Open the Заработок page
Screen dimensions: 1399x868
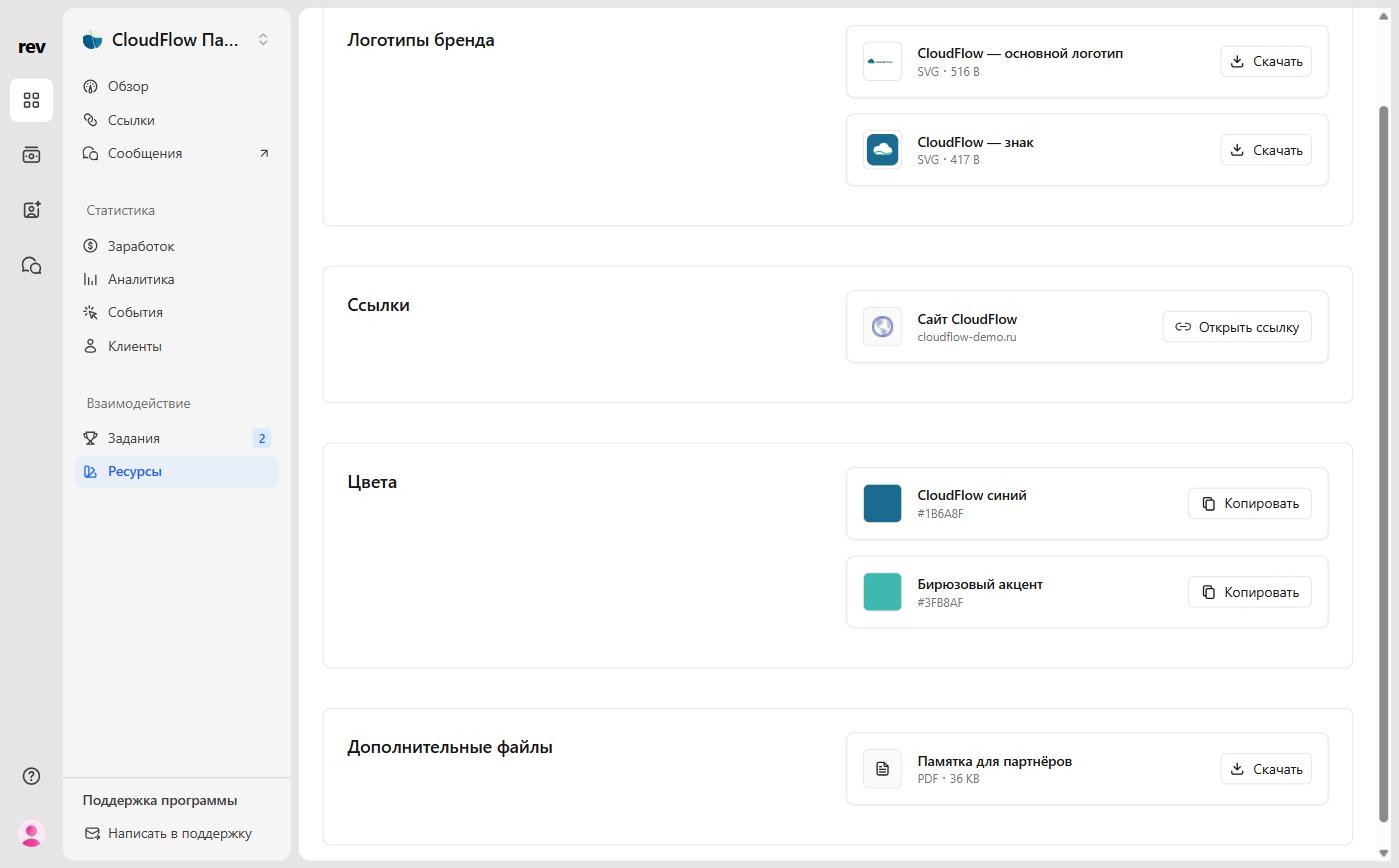tap(177, 246)
